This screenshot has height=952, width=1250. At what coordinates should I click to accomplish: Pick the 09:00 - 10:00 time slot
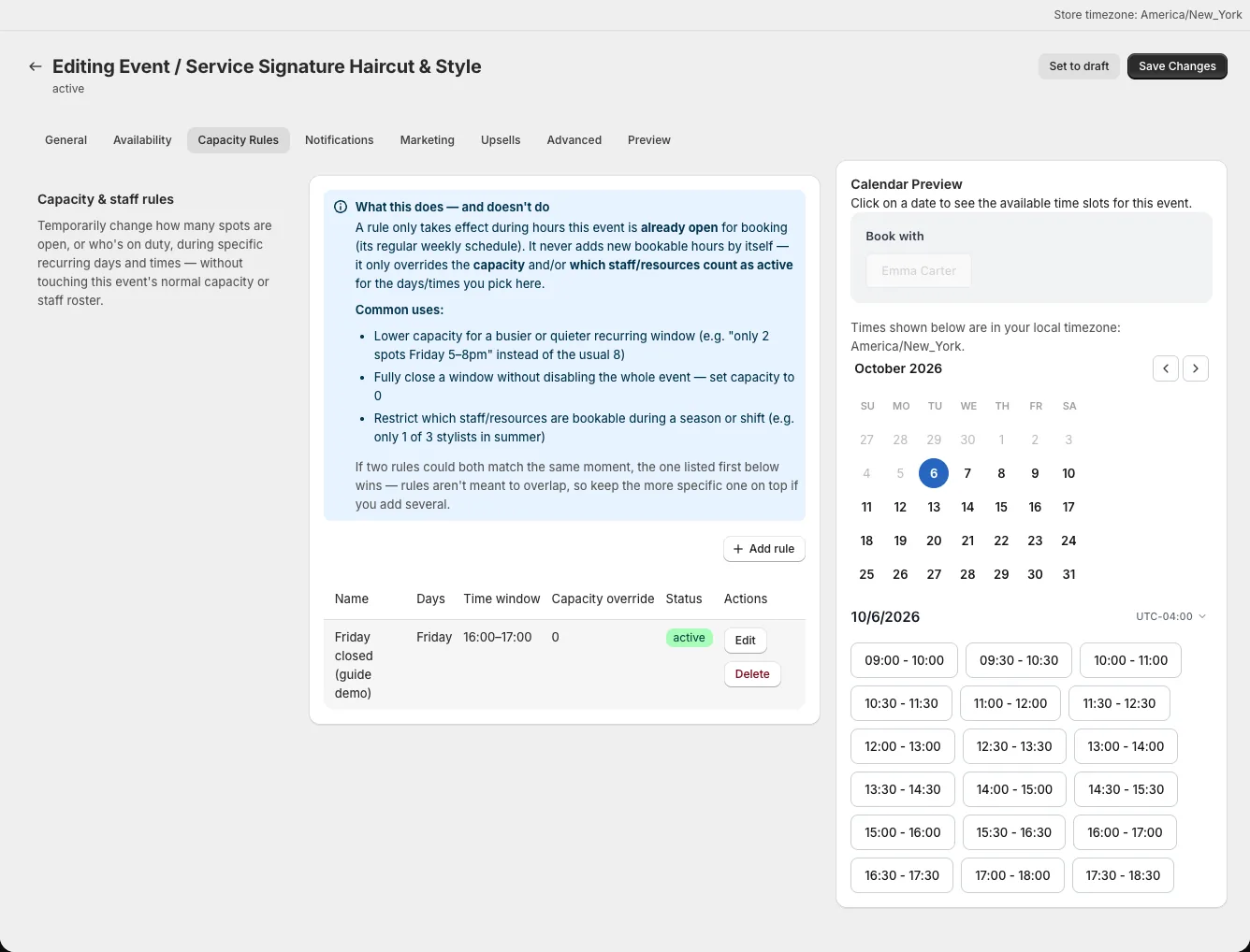(905, 660)
